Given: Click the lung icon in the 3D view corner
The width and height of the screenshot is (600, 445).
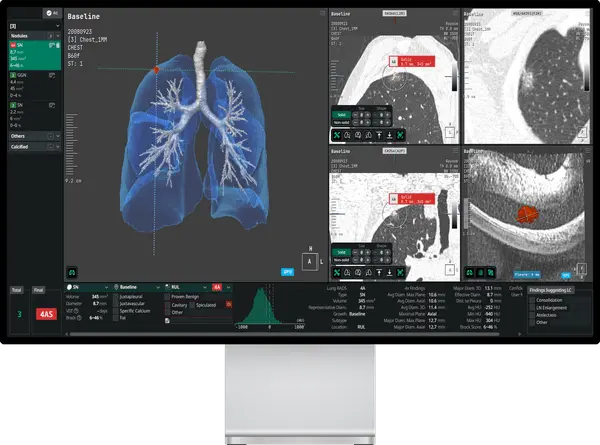Looking at the screenshot, I should pyautogui.click(x=72, y=272).
